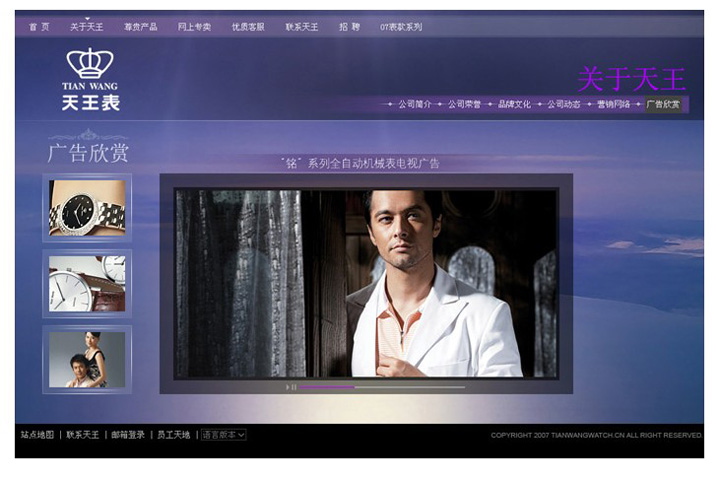Click the video progress bar

(x=382, y=387)
